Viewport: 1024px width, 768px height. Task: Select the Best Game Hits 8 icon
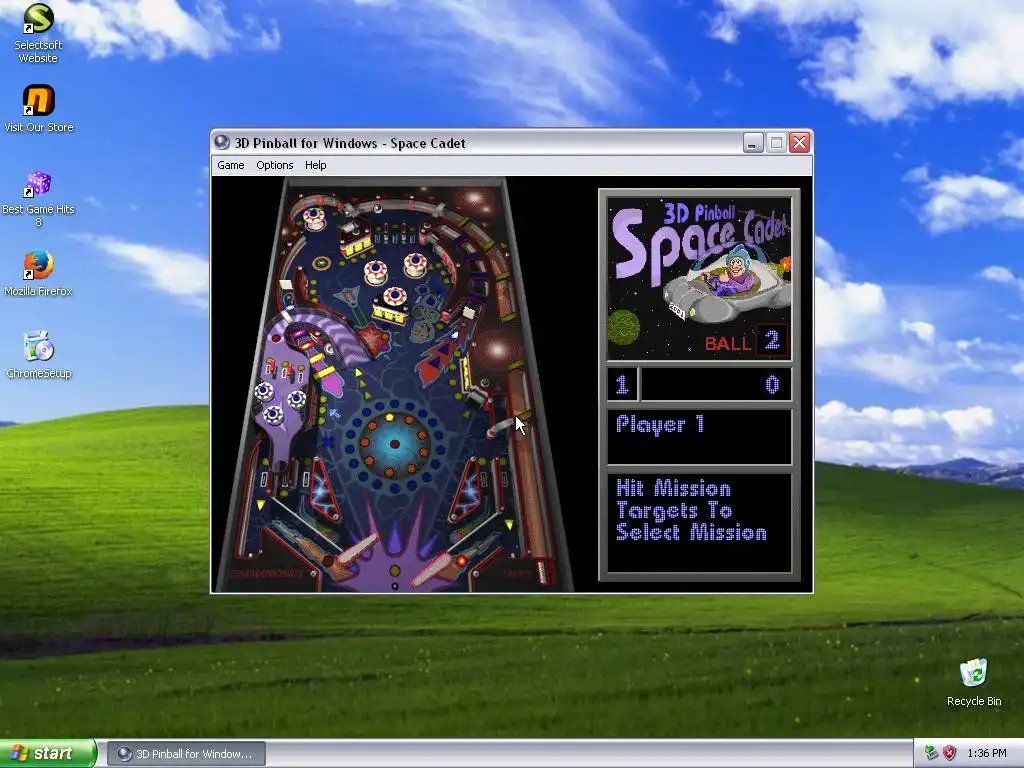39,199
